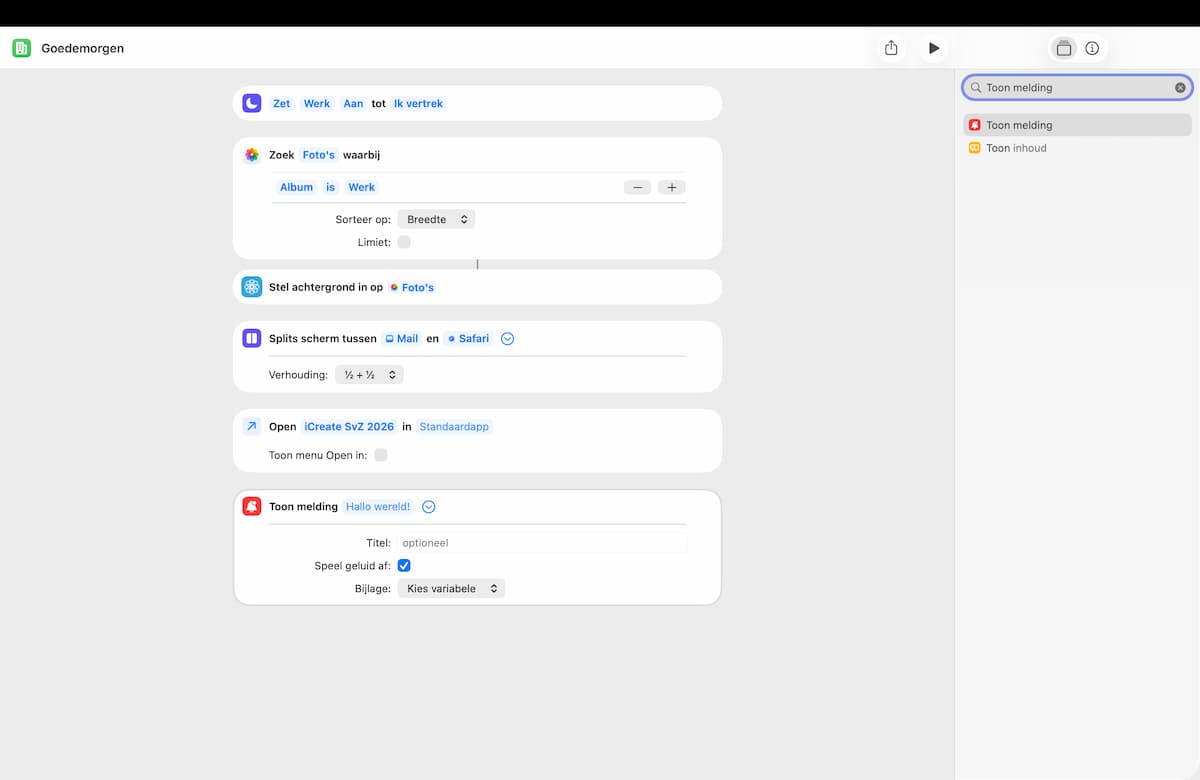
Task: Clear the search field with the x icon
Action: coord(1180,88)
